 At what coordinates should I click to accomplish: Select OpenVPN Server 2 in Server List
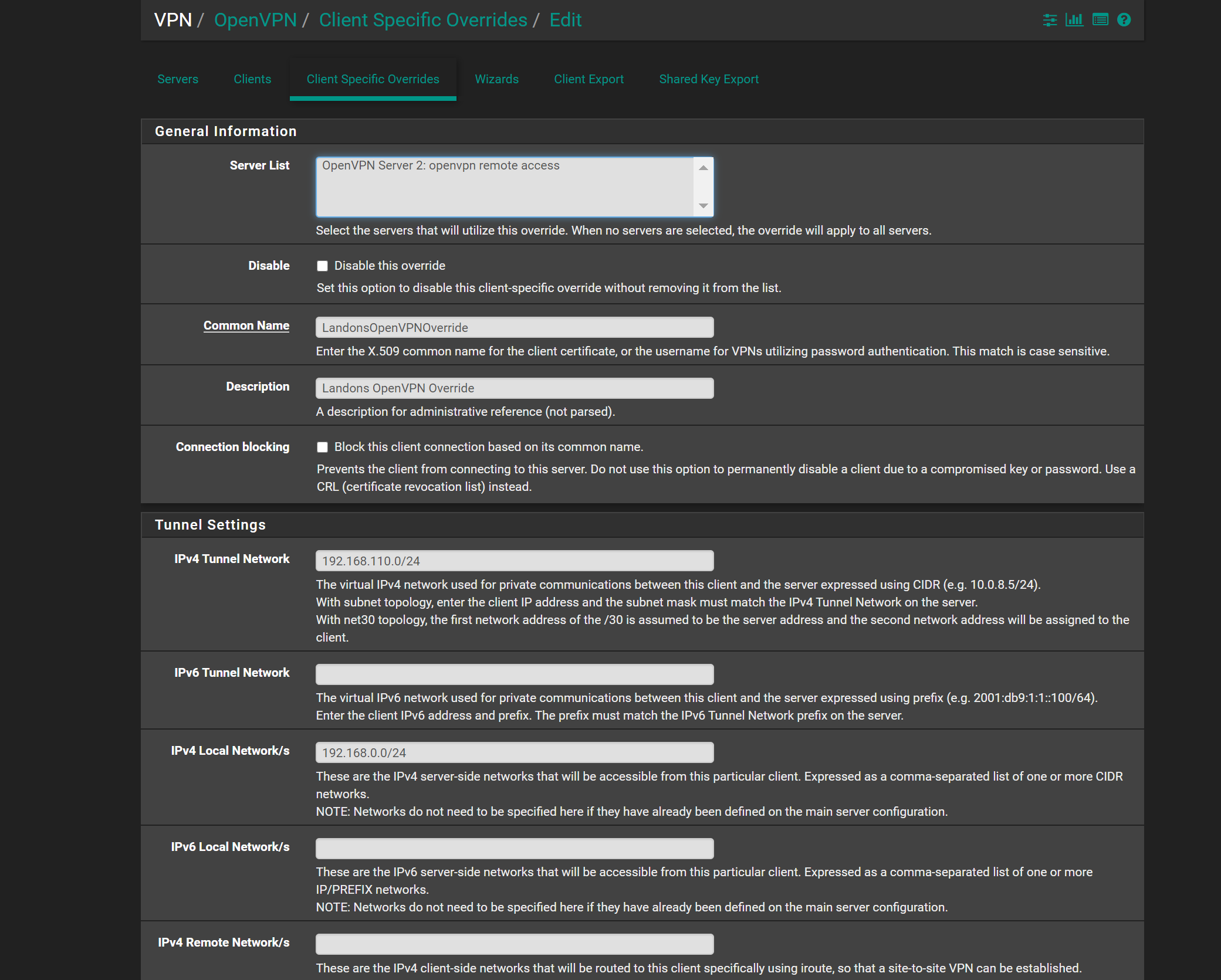(x=441, y=165)
